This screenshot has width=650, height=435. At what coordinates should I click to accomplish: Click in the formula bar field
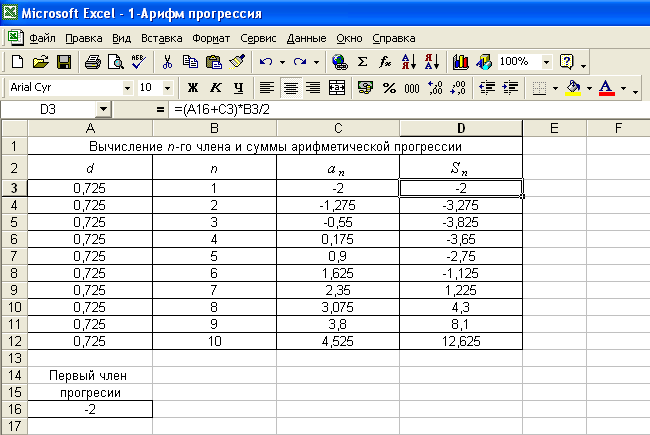pyautogui.click(x=400, y=108)
